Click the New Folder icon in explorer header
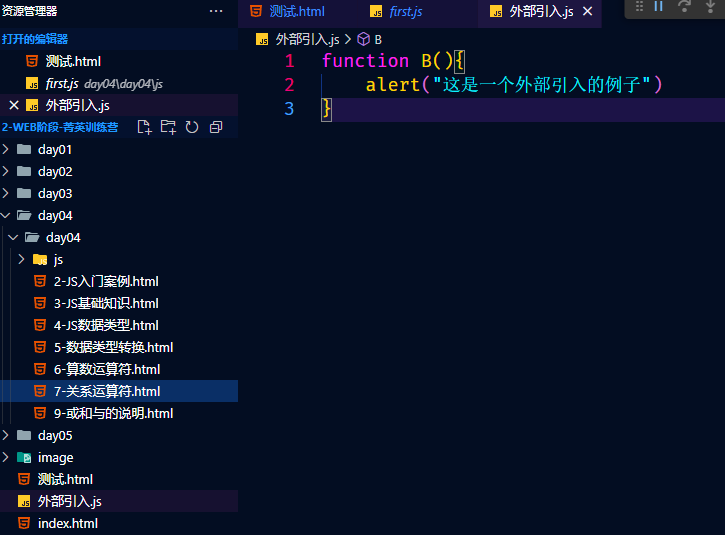 pos(168,127)
